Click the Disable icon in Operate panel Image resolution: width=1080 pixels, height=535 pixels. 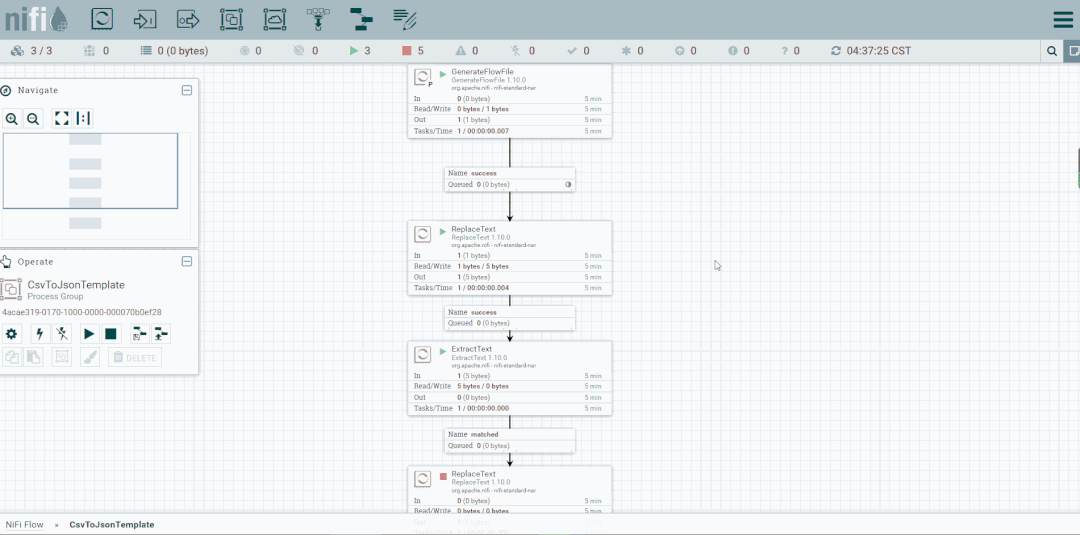62,335
